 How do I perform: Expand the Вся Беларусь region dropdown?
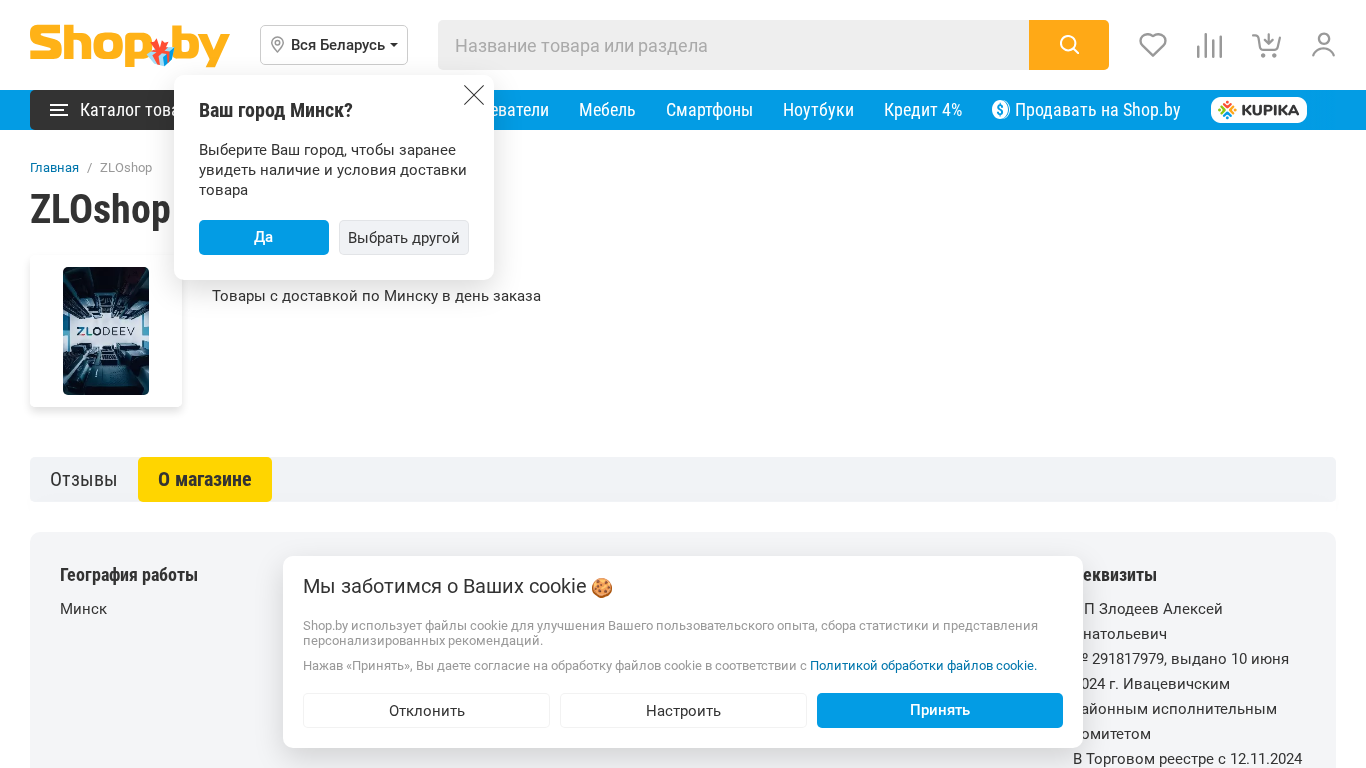(334, 45)
